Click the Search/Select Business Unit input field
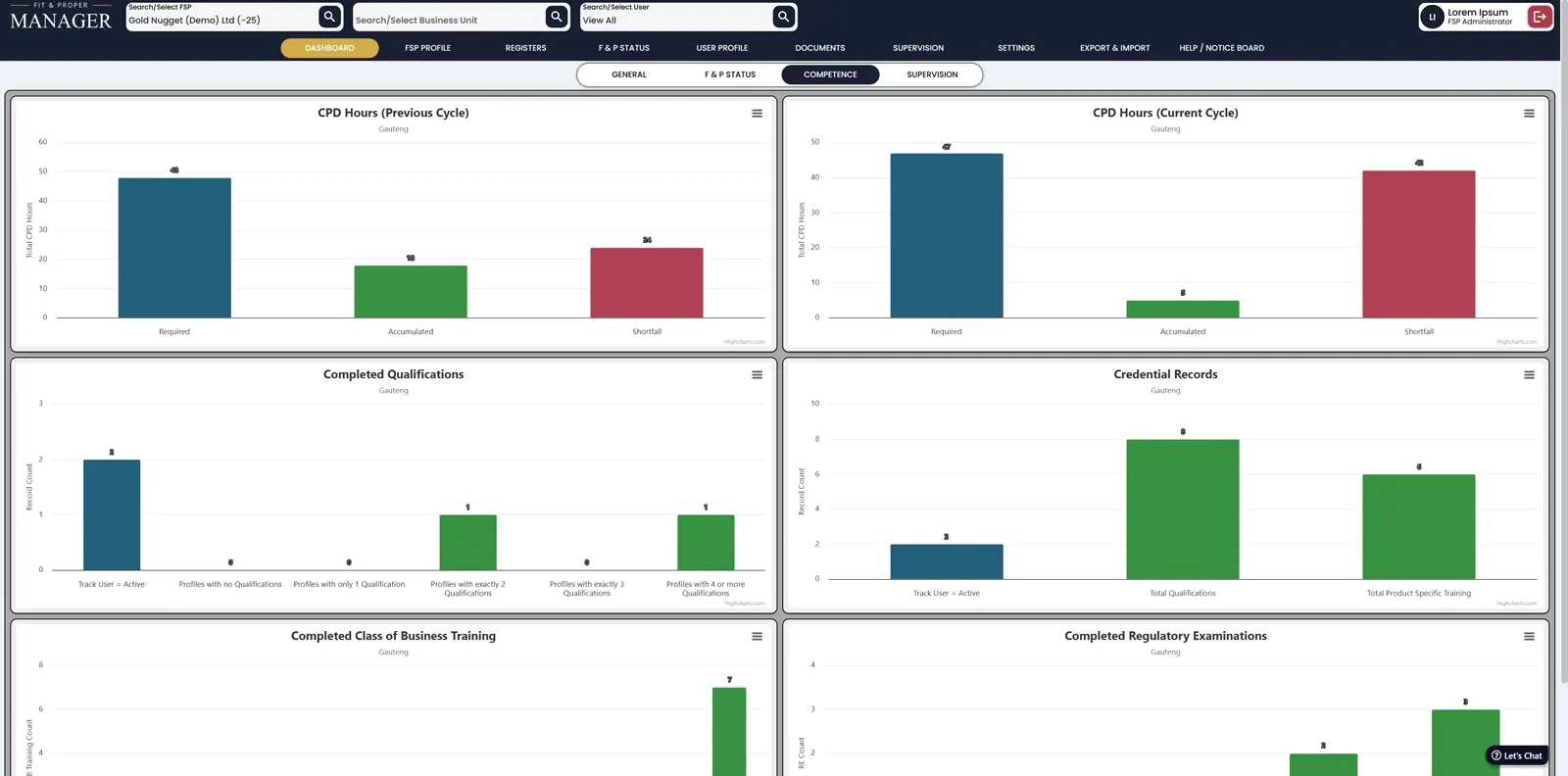 (x=449, y=17)
